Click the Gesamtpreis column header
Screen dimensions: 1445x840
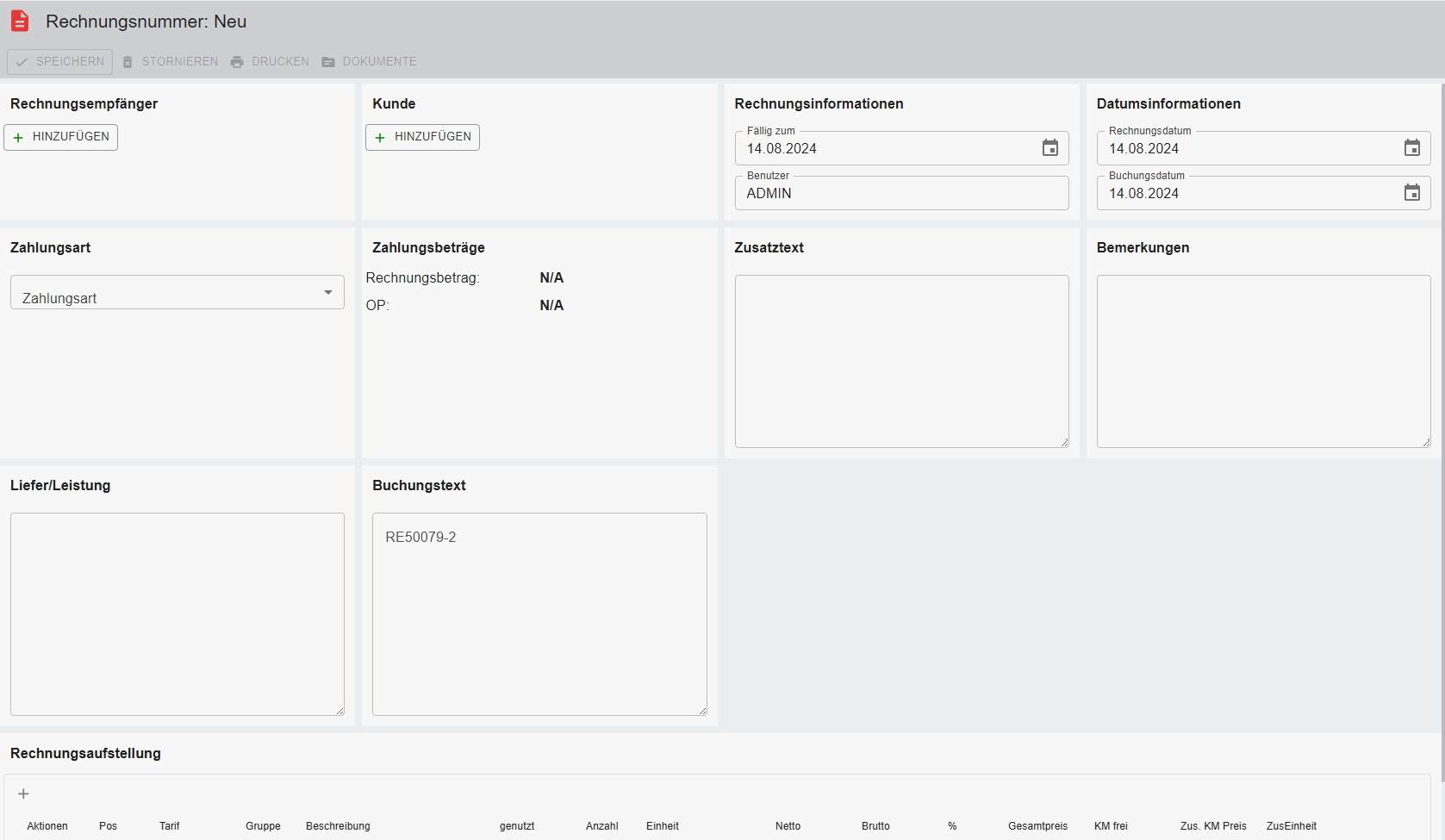pyautogui.click(x=1037, y=826)
